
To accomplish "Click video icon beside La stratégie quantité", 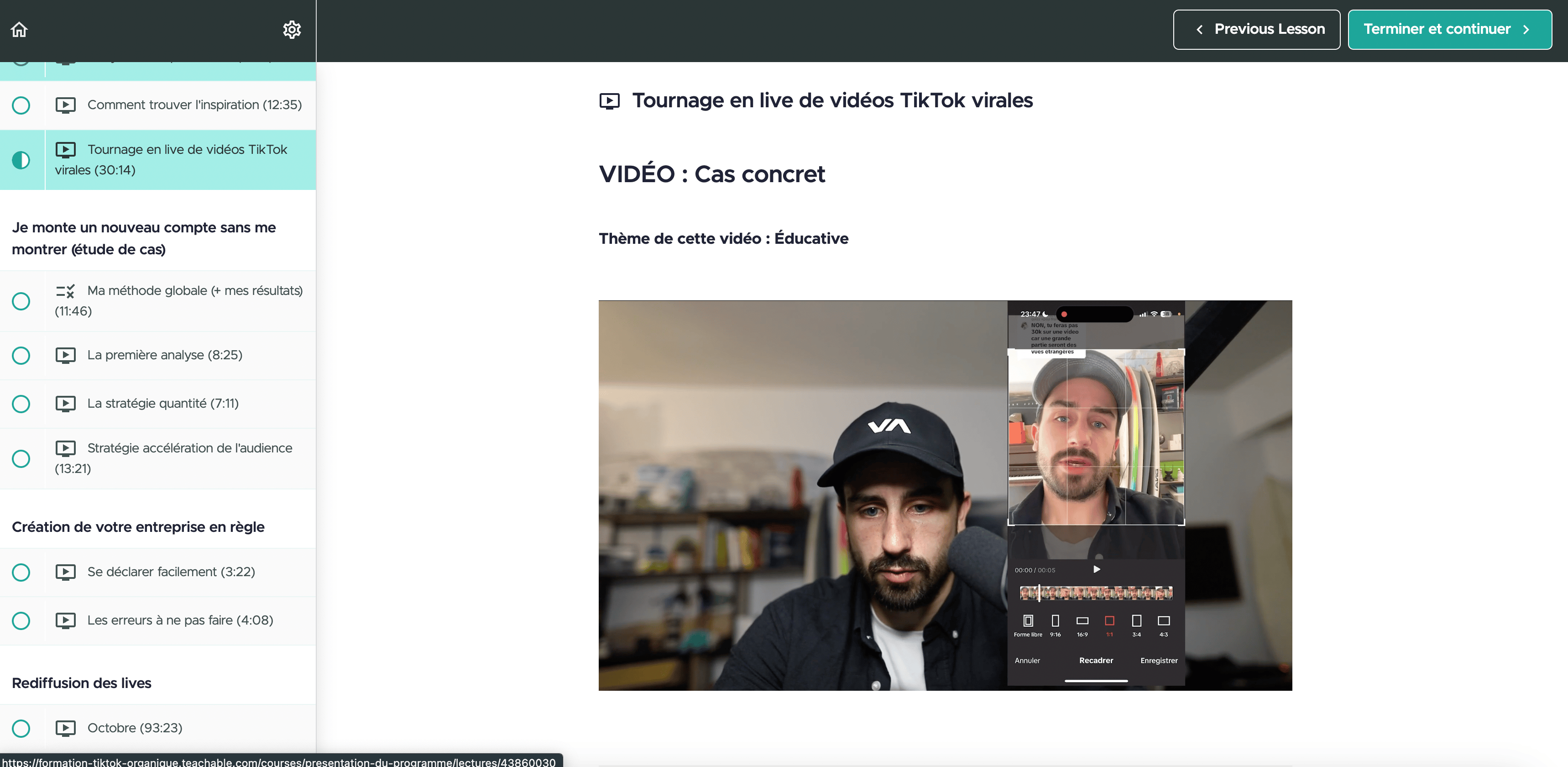I will [66, 404].
